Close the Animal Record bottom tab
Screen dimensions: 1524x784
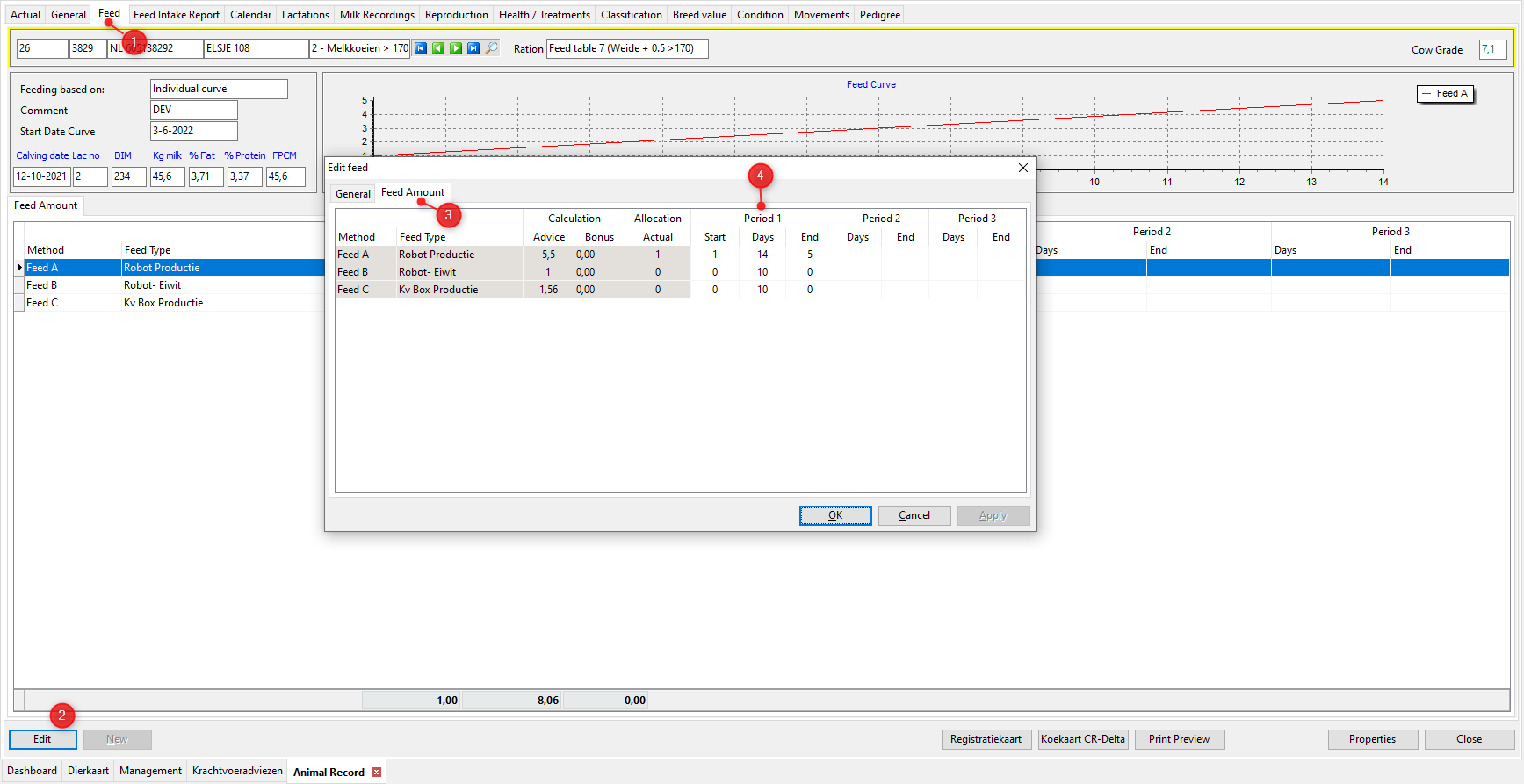coord(377,773)
